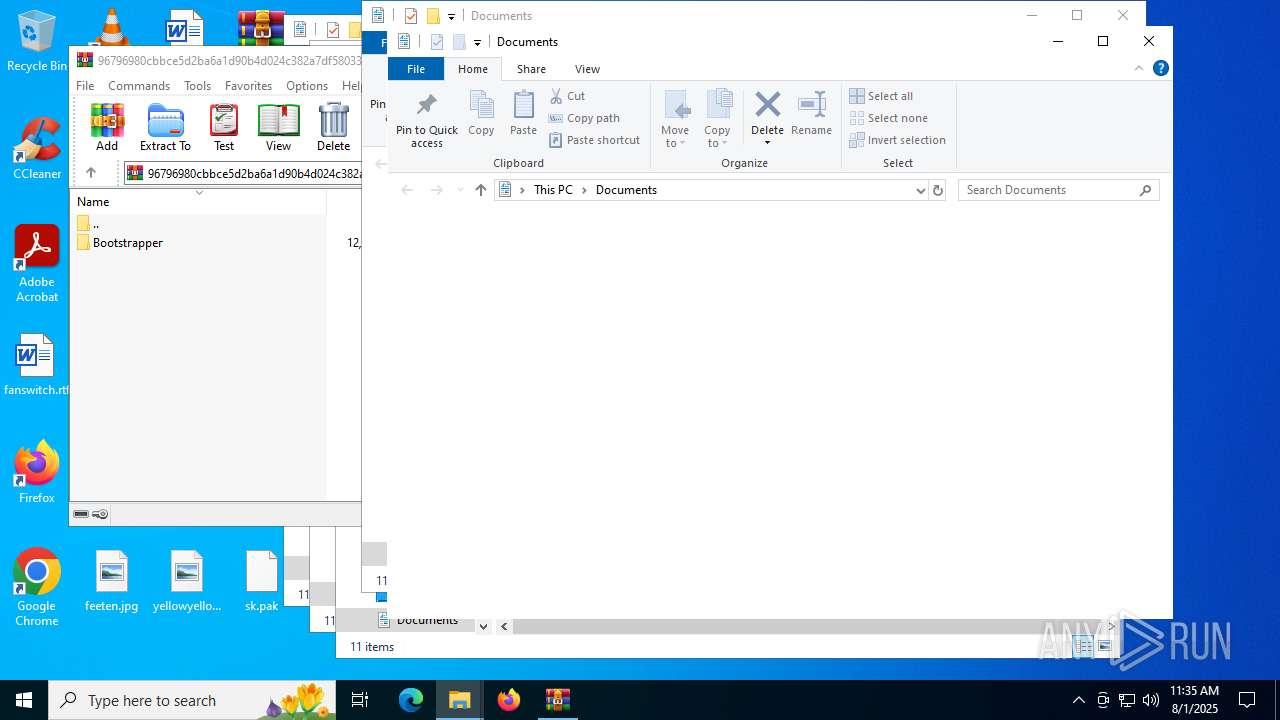The height and width of the screenshot is (720, 1280).
Task: Open CCleaner desktop shortcut
Action: coord(37,149)
